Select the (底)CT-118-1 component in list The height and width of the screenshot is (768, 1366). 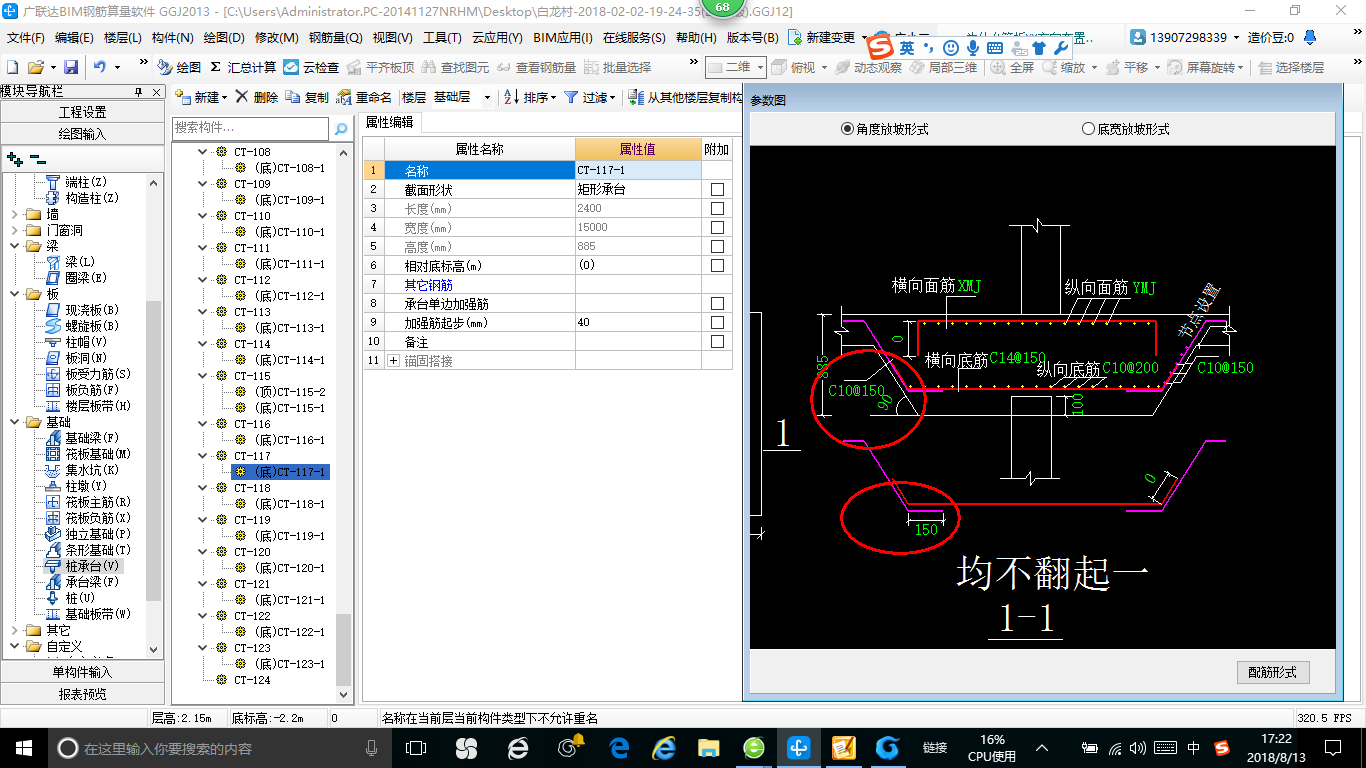click(289, 504)
